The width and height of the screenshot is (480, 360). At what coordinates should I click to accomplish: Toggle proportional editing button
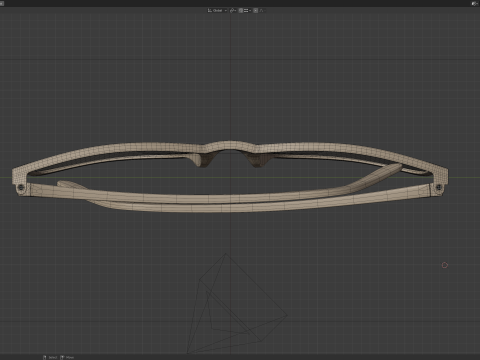pos(256,10)
